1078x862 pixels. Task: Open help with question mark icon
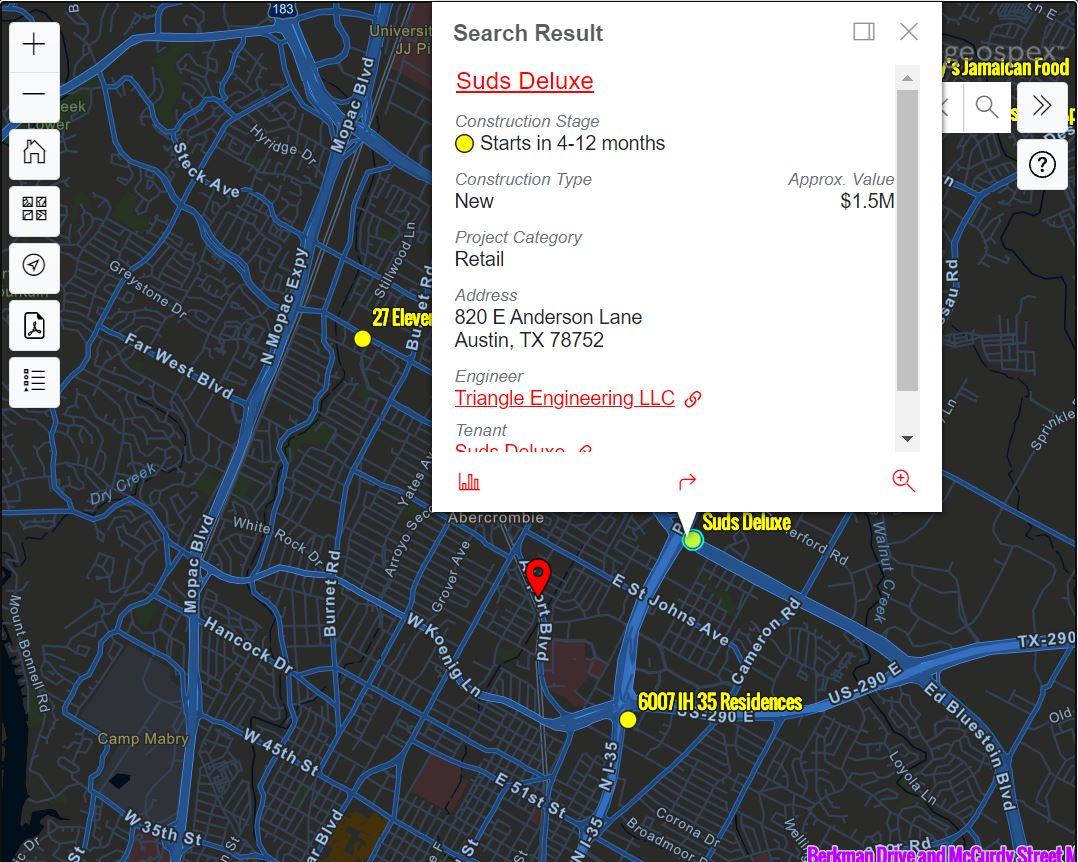(x=1042, y=165)
